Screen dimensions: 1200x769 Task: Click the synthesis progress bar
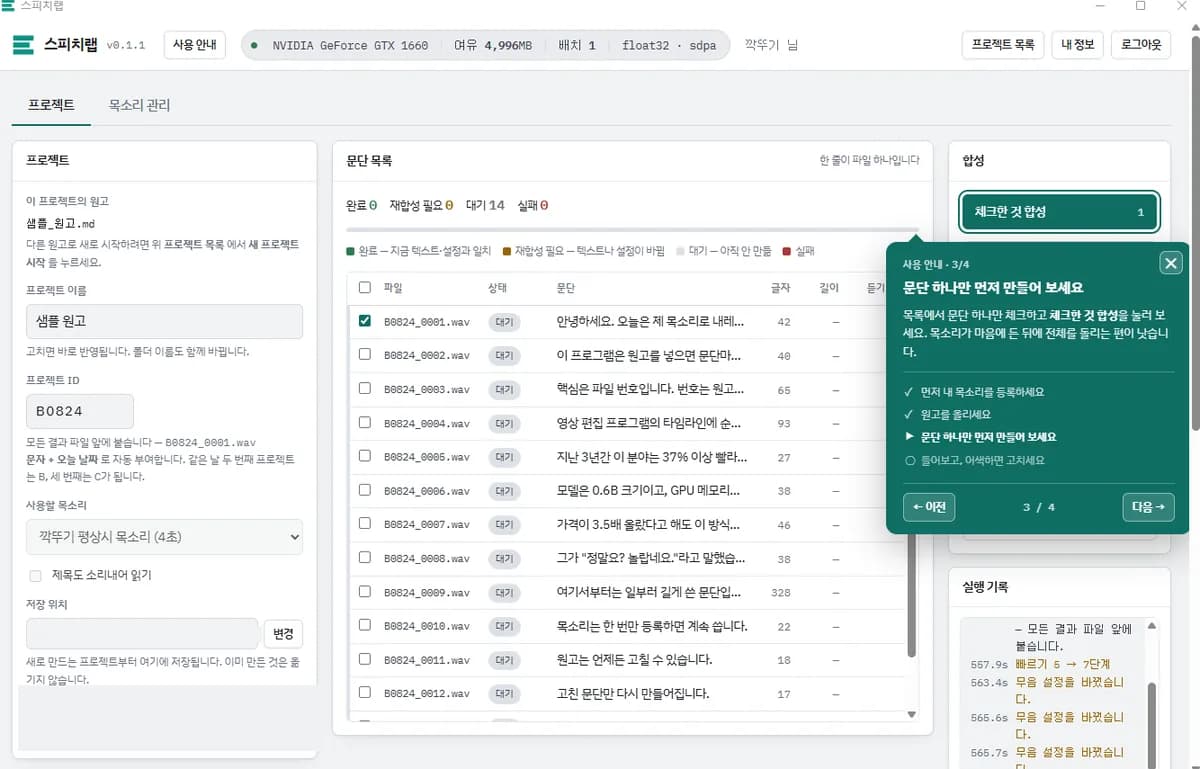tap(632, 230)
